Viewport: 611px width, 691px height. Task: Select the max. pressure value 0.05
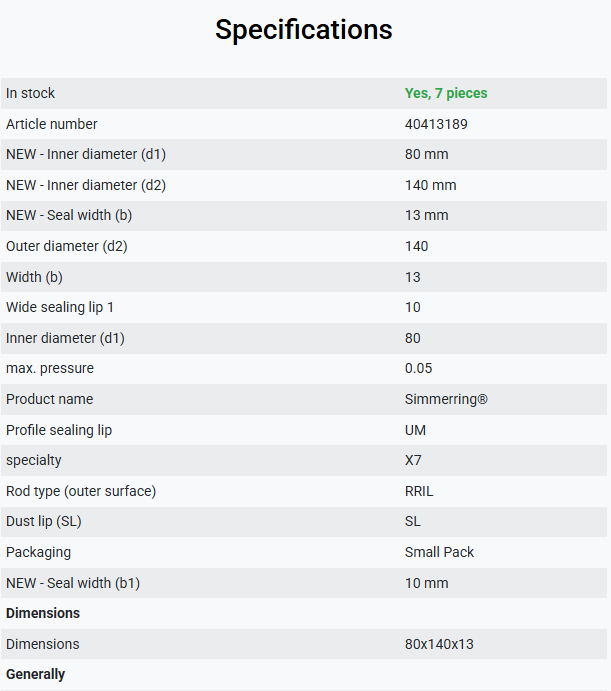(x=418, y=368)
